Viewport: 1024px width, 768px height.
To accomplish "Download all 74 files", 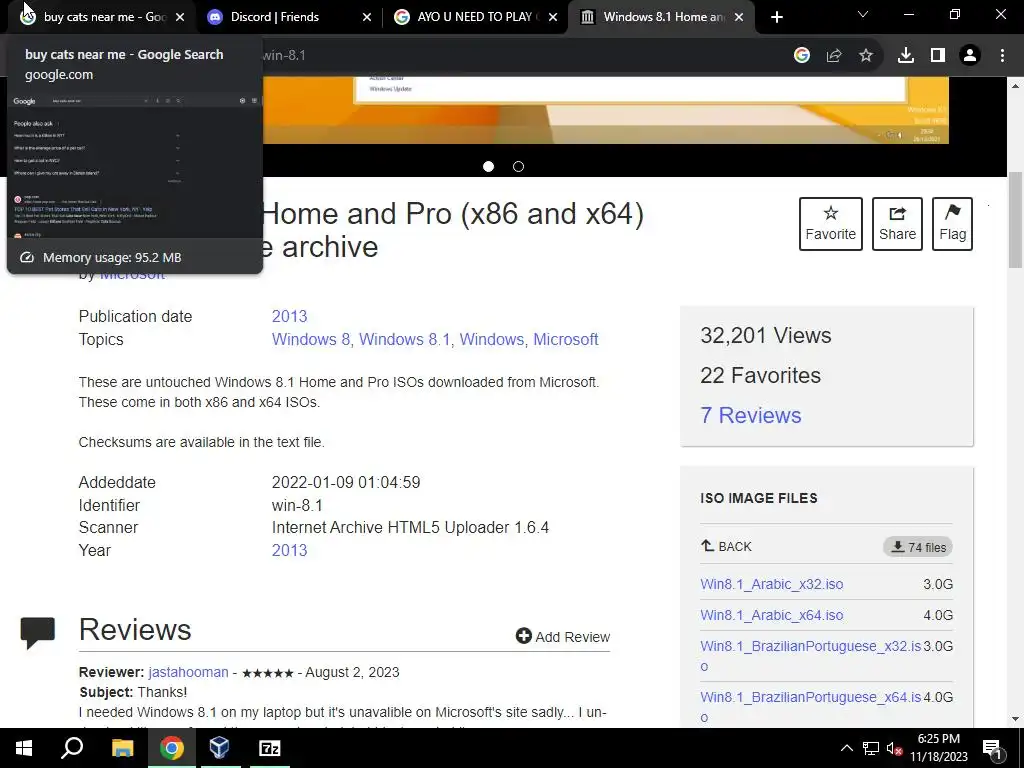I will 918,547.
